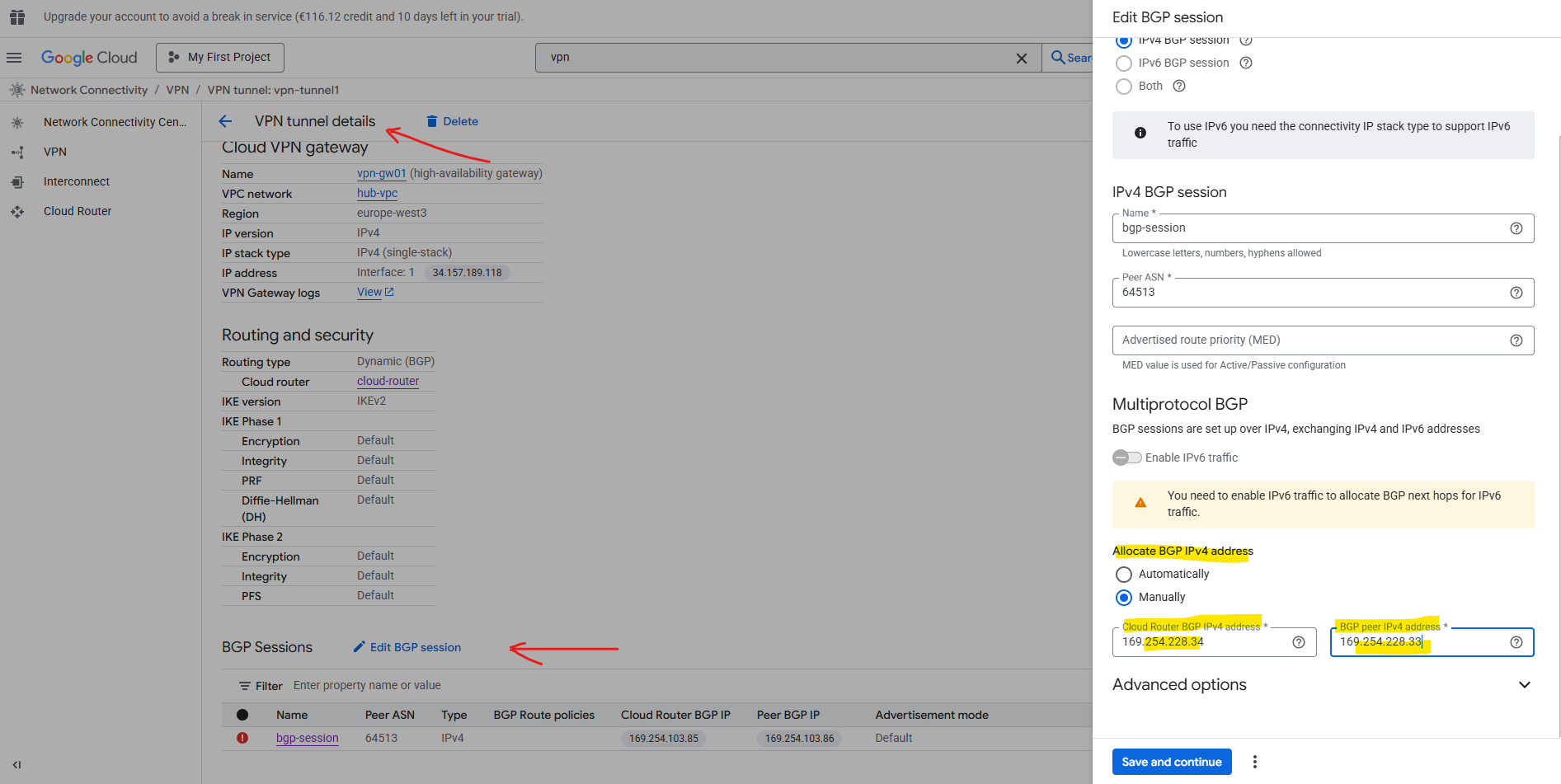Click the back arrow beside VPN tunnel details
Screen dimensions: 1561x784
coord(225,121)
